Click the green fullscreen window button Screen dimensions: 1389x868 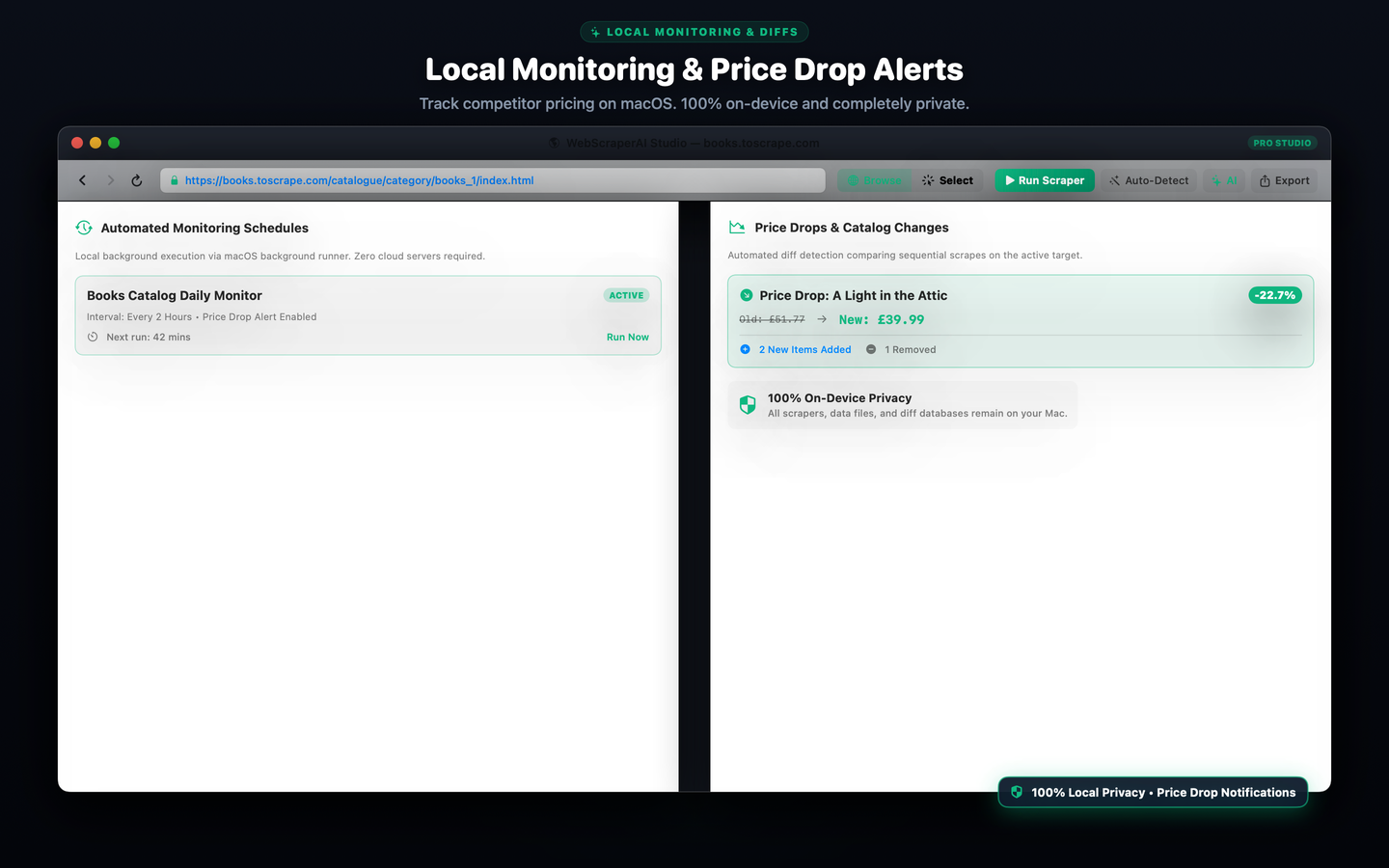[x=114, y=143]
